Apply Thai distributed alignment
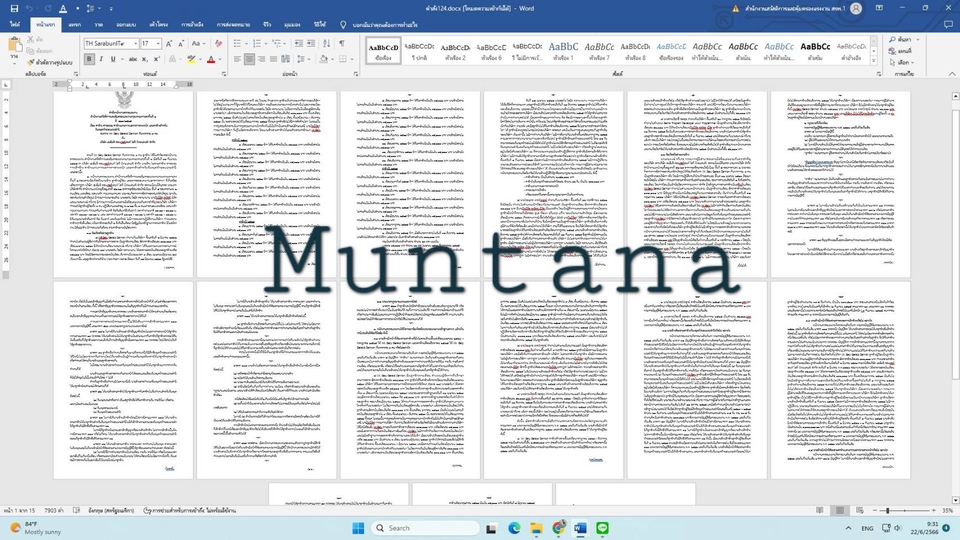 coord(285,59)
